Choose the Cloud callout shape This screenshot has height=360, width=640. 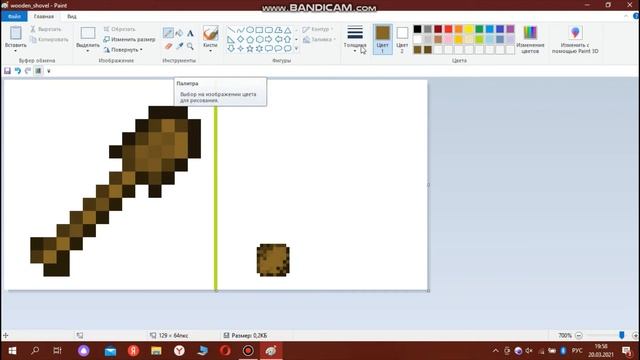point(288,49)
